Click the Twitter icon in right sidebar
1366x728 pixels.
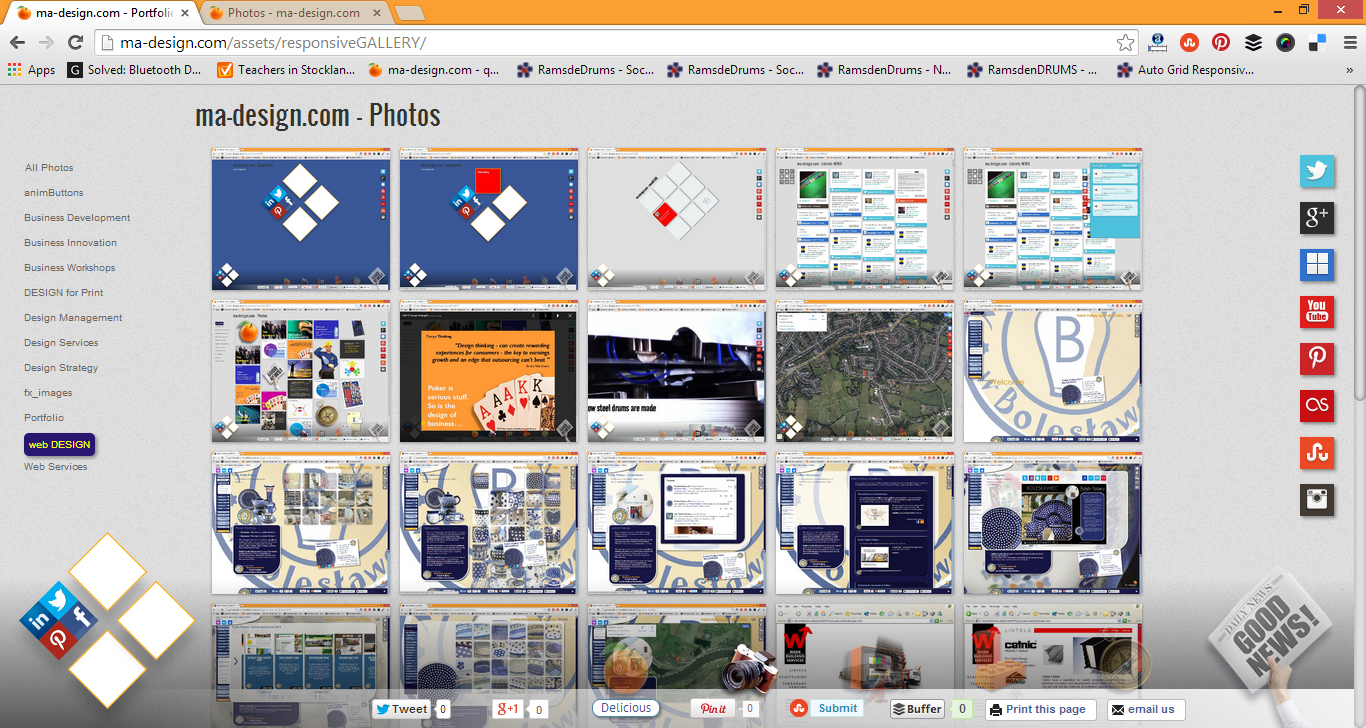coord(1317,171)
